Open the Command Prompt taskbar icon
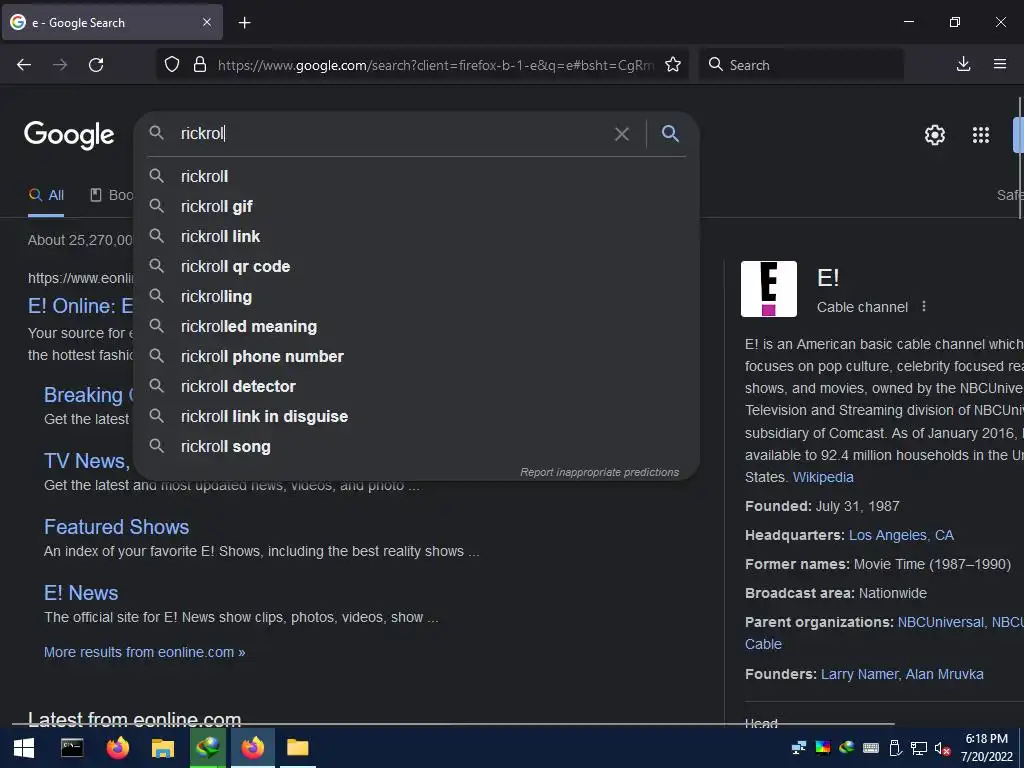This screenshot has height=768, width=1024. 72,748
